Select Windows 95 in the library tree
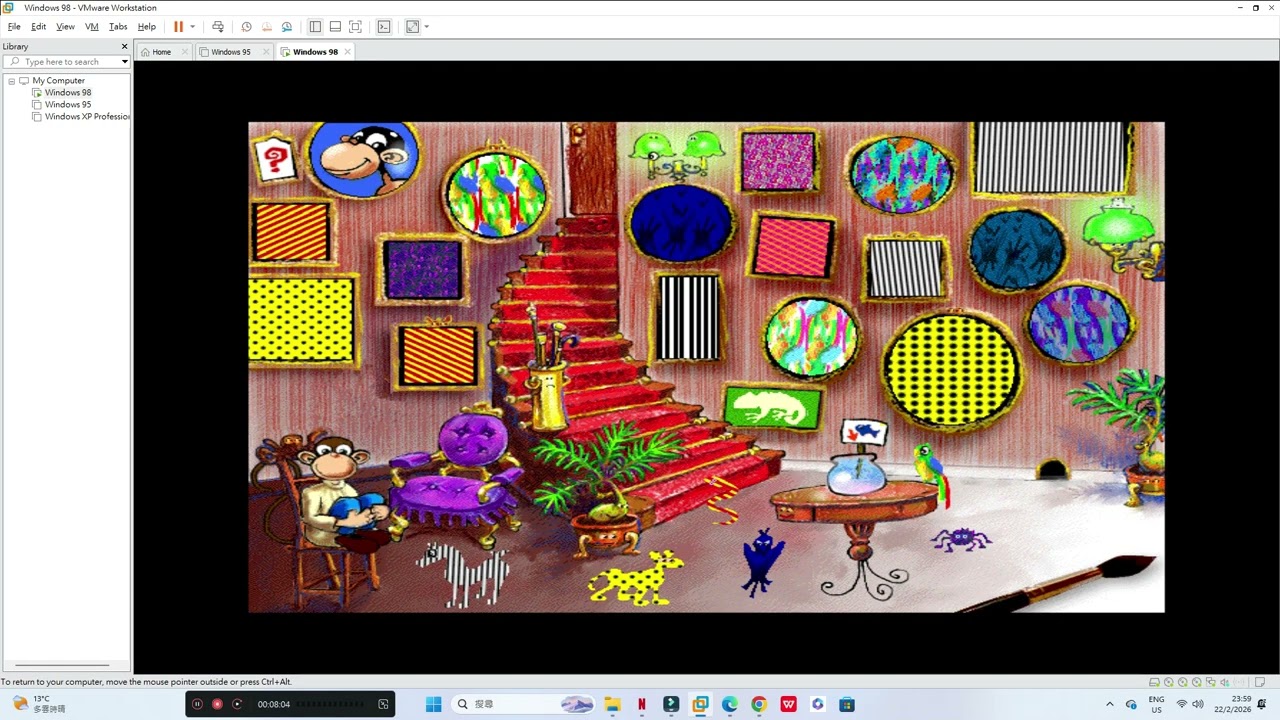The image size is (1280, 720). (68, 105)
